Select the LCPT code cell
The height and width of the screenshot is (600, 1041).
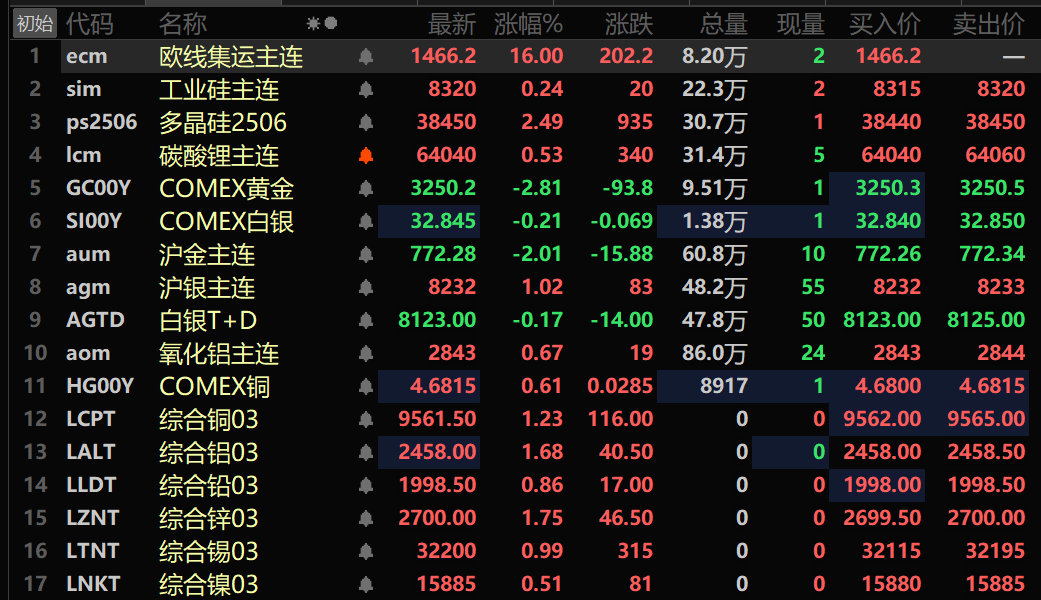(90, 419)
